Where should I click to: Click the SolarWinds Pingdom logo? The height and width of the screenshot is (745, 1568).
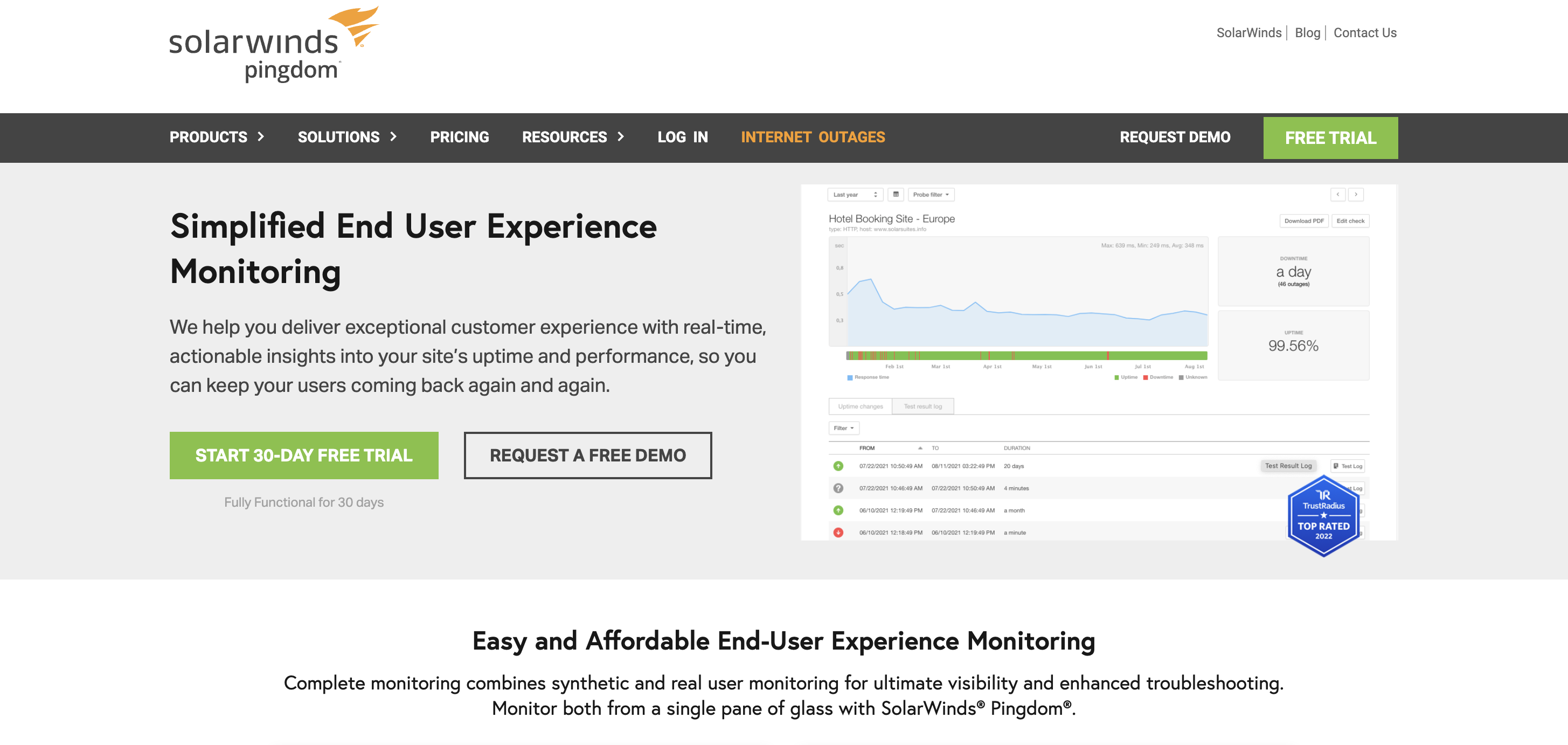(273, 45)
